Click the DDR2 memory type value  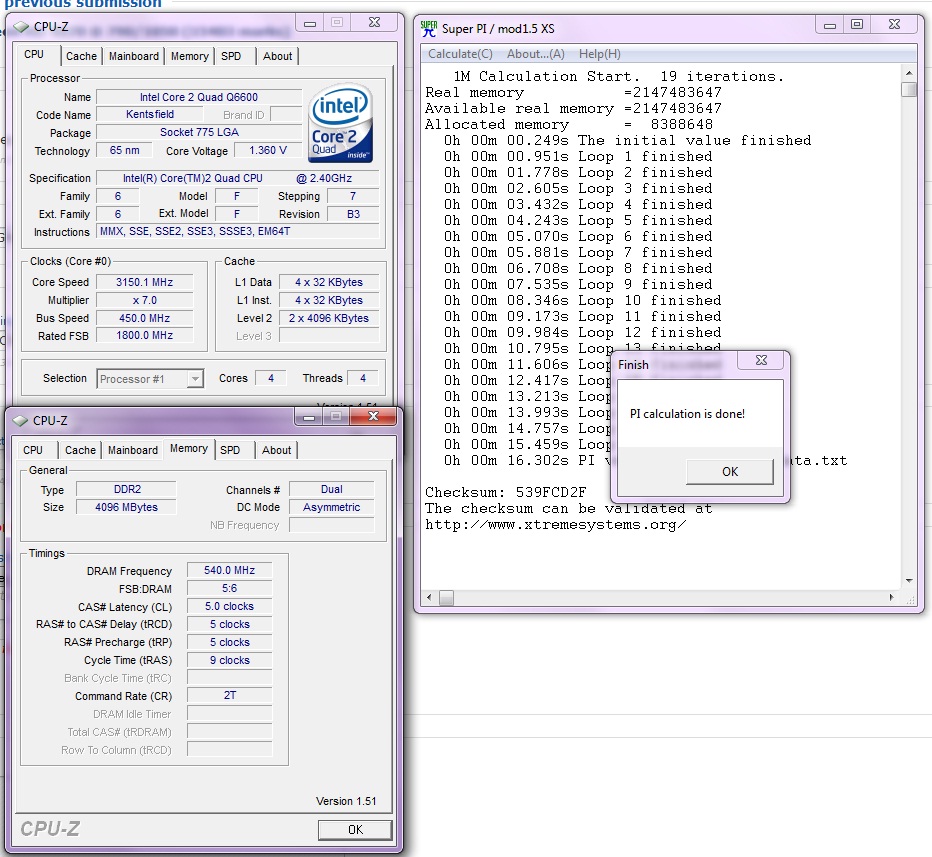127,489
